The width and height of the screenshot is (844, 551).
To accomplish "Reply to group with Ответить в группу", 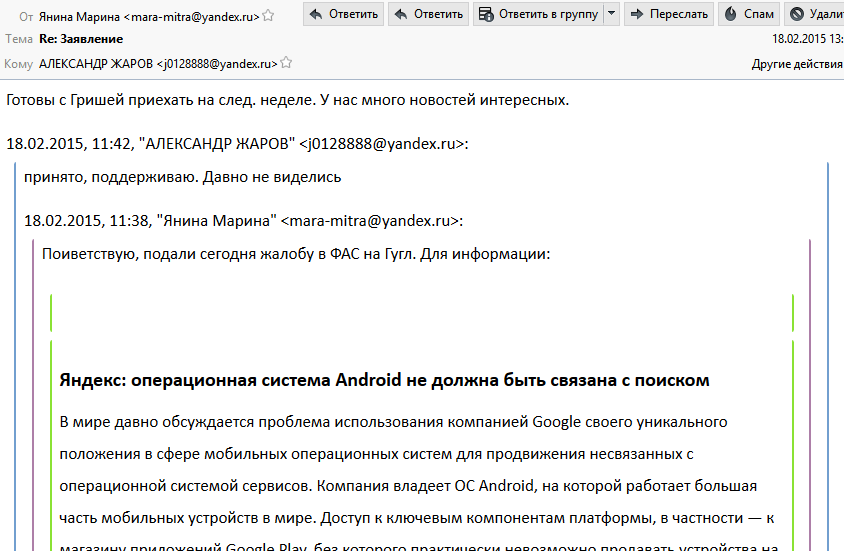I will (539, 14).
